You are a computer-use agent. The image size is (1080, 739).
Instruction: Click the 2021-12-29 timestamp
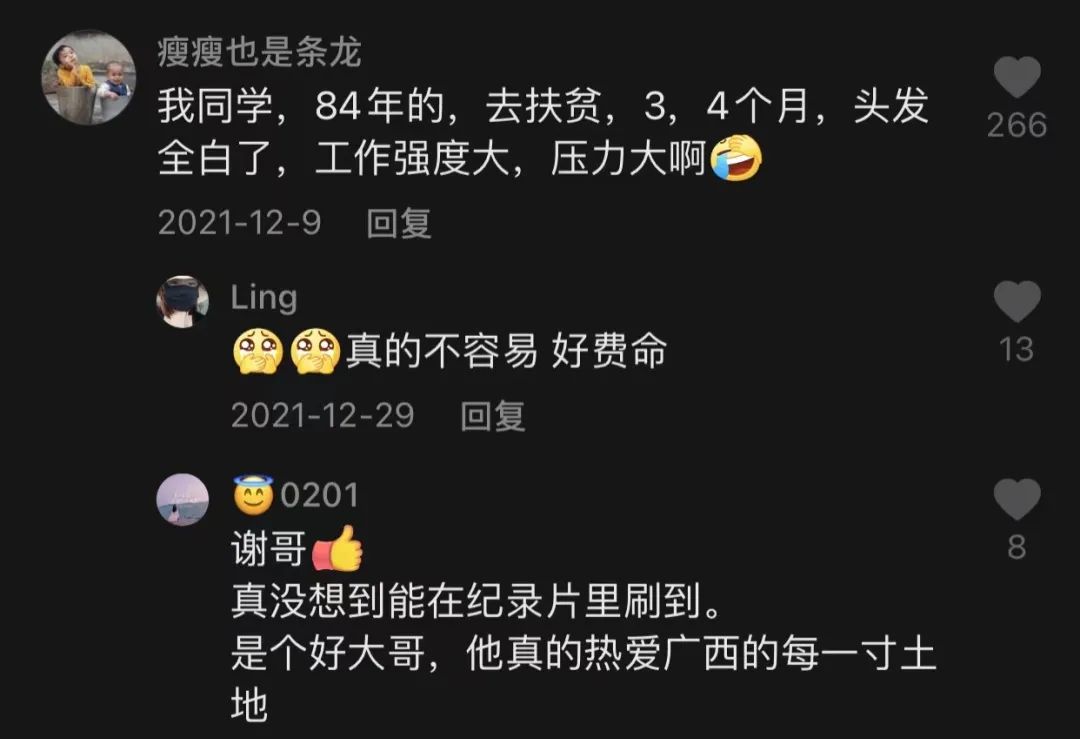pos(322,415)
